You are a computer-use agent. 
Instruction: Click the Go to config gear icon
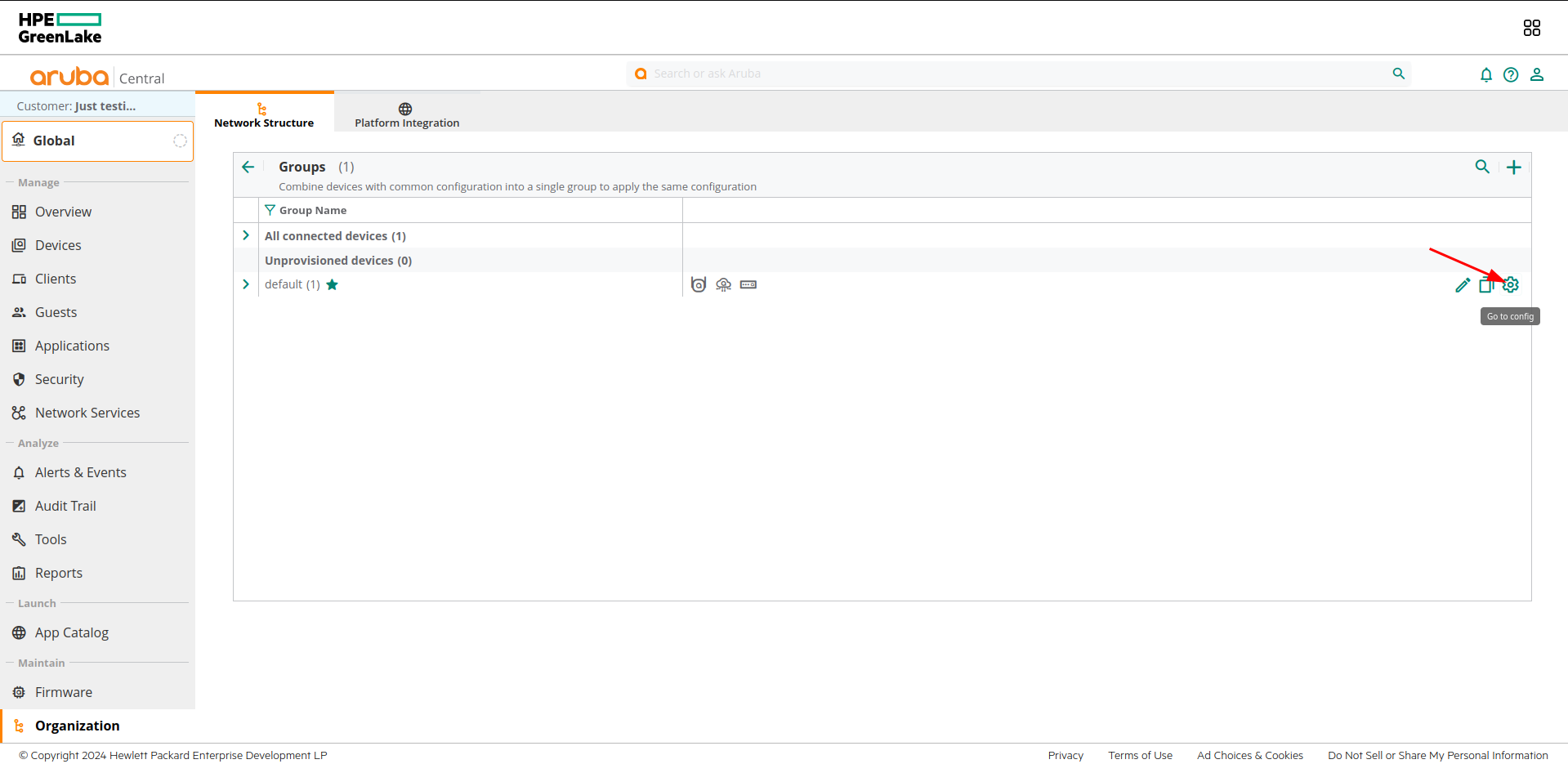(x=1511, y=285)
